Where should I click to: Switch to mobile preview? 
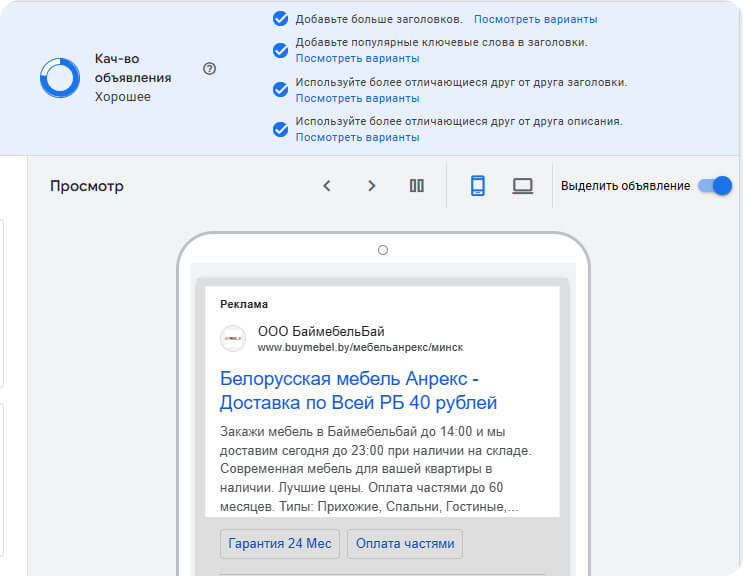pyautogui.click(x=478, y=186)
